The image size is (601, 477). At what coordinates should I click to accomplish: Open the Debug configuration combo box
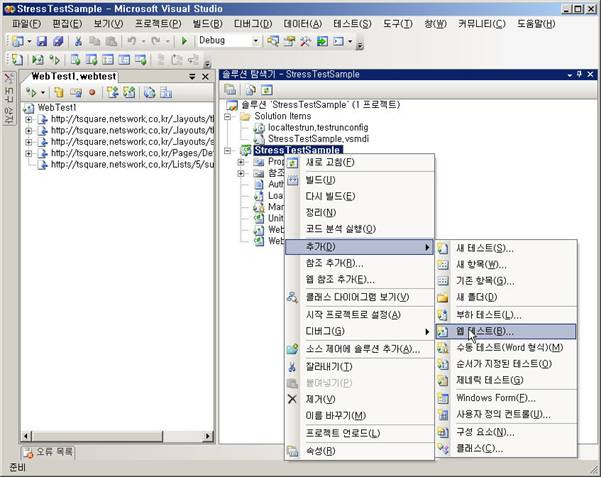coord(229,41)
